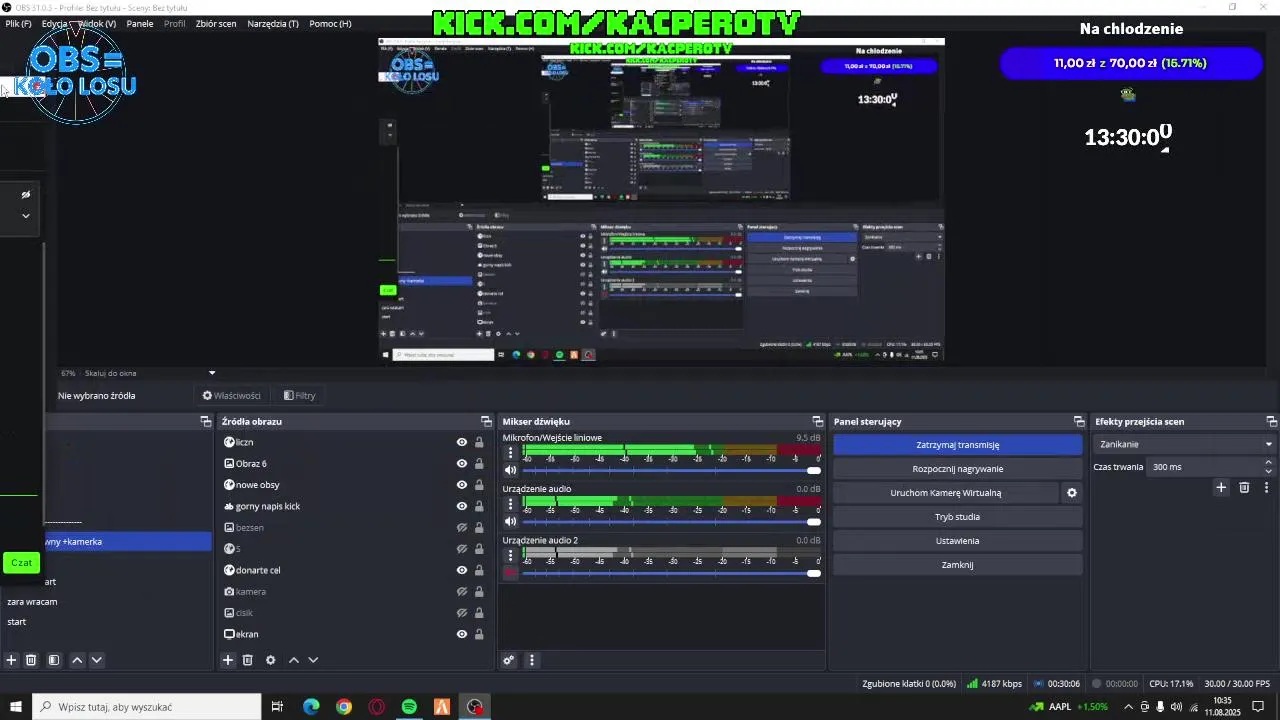Toggle lock on donarte cel source
The height and width of the screenshot is (720, 1280).
tap(479, 570)
